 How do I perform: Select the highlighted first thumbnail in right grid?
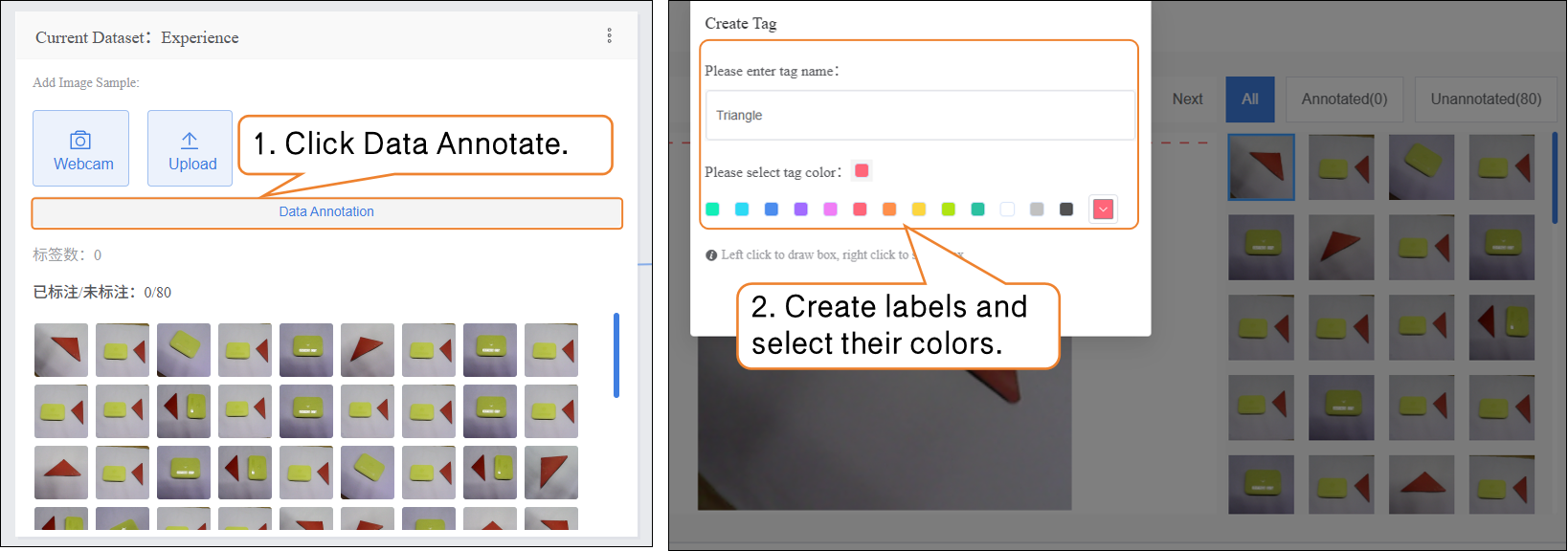click(x=1261, y=167)
